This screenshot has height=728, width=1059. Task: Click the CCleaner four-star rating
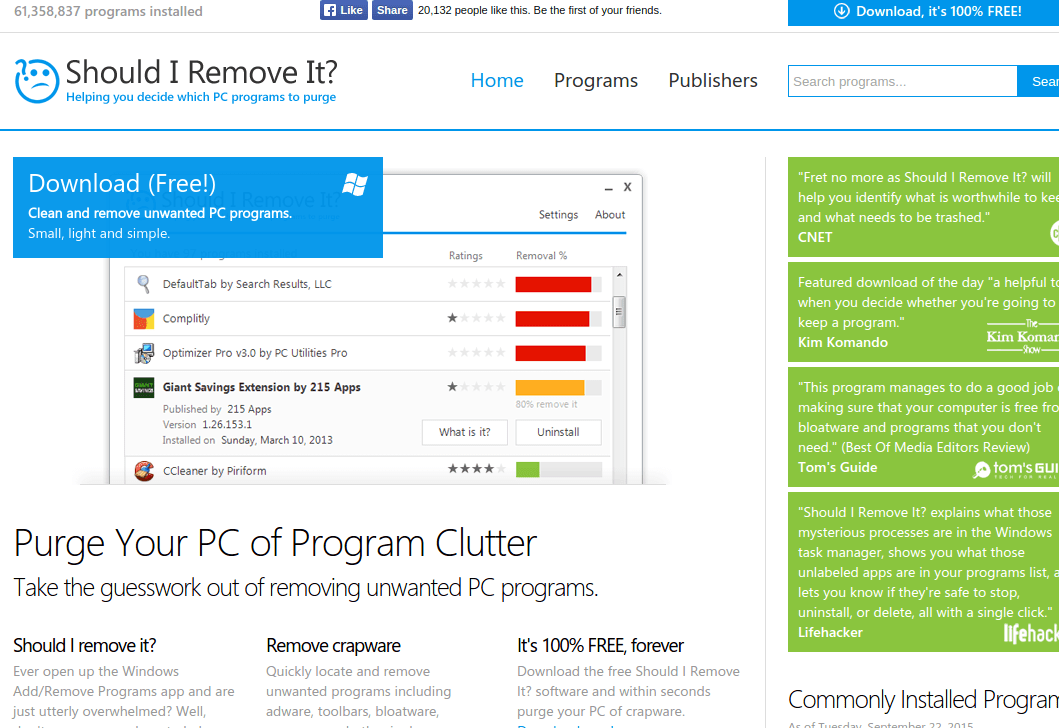[x=476, y=469]
